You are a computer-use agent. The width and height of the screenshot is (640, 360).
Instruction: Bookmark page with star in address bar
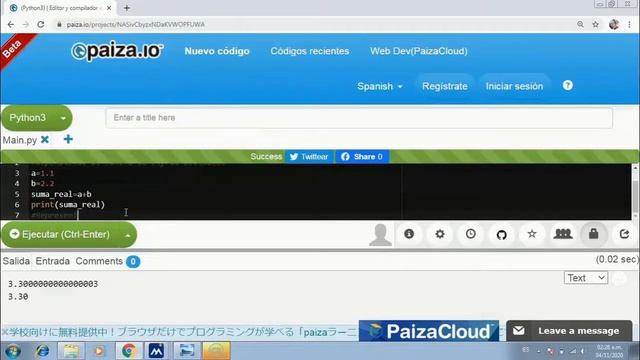[596, 24]
